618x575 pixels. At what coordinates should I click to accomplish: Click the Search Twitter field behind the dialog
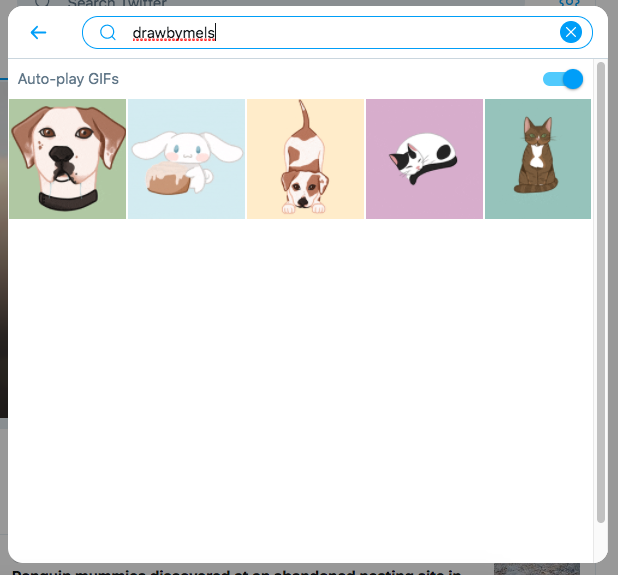click(x=272, y=3)
